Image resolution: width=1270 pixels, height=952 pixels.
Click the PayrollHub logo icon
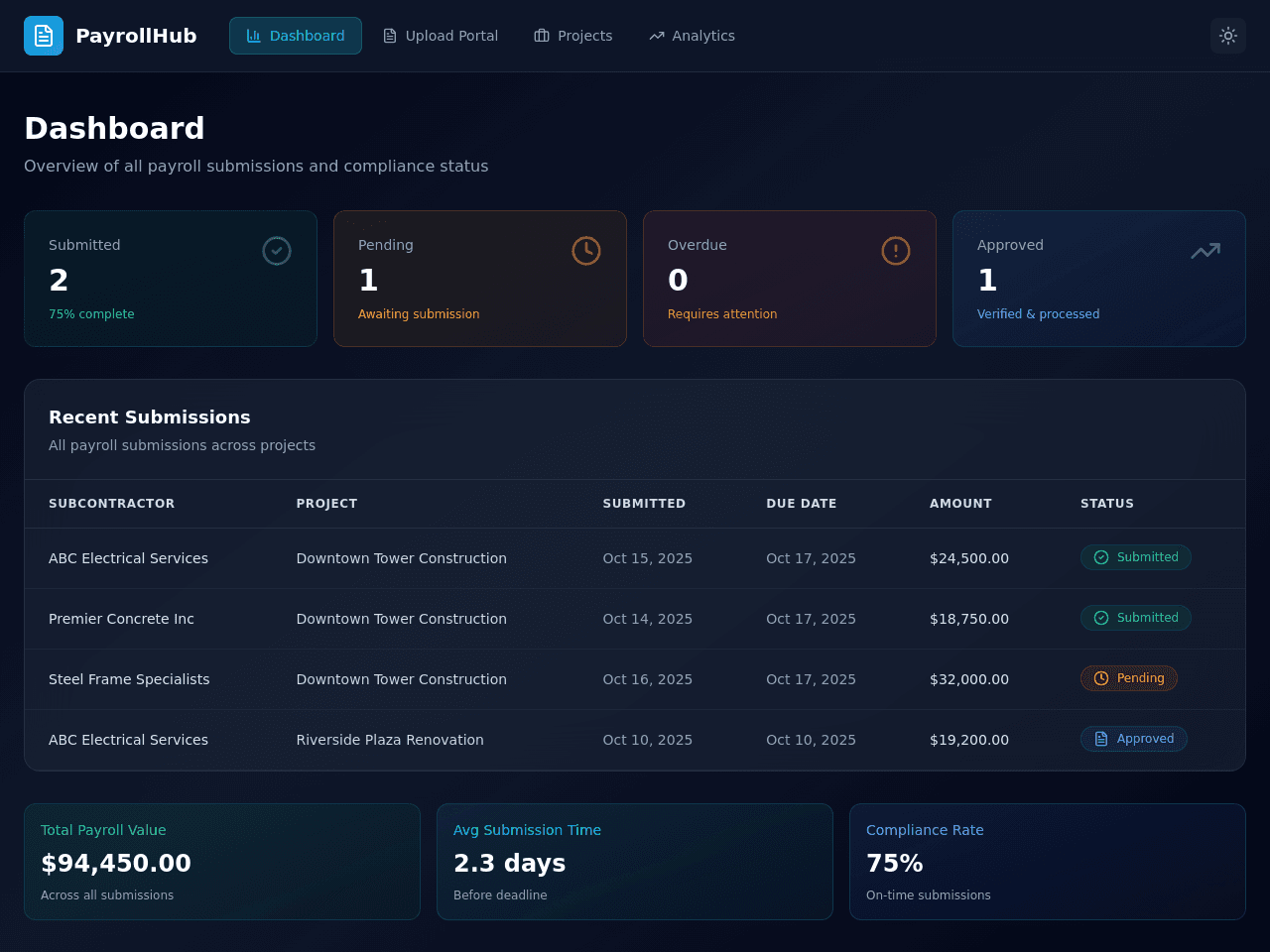[44, 36]
